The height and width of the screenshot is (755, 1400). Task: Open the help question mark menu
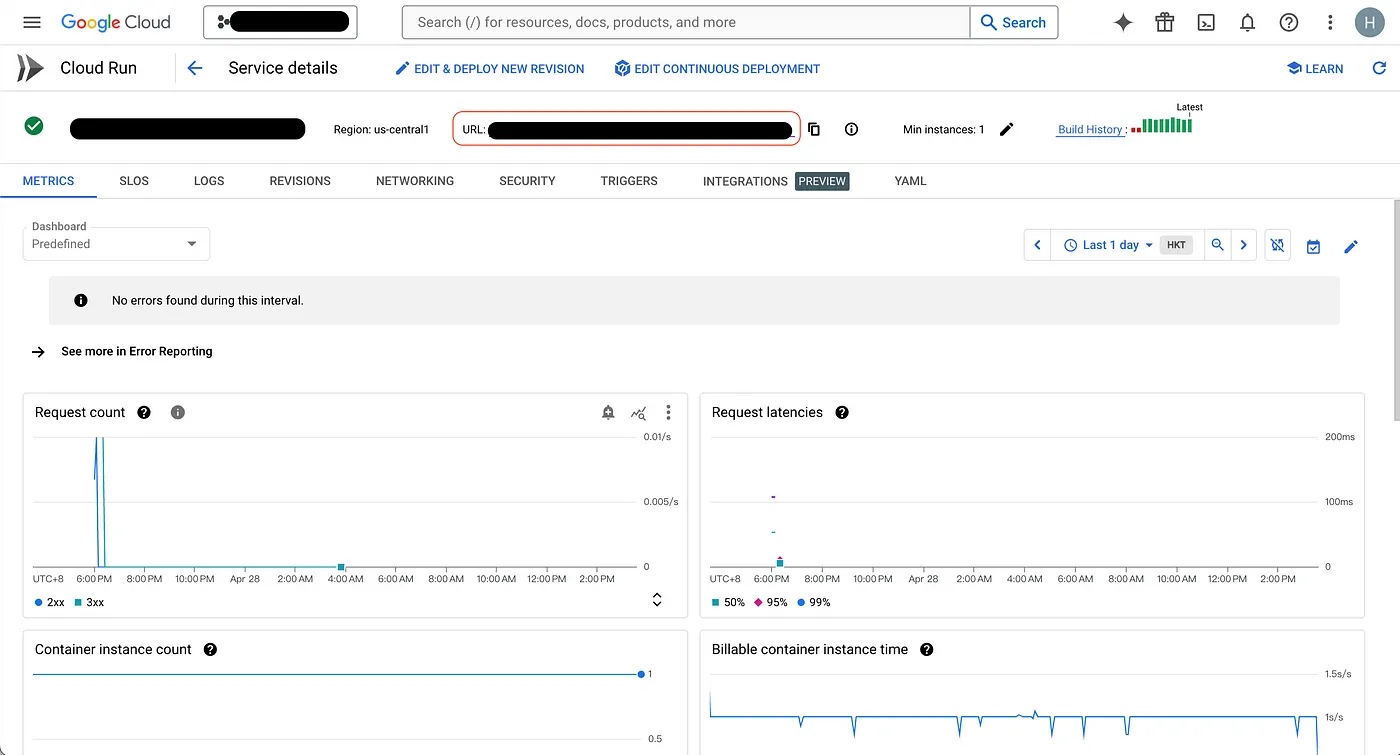(x=1289, y=22)
